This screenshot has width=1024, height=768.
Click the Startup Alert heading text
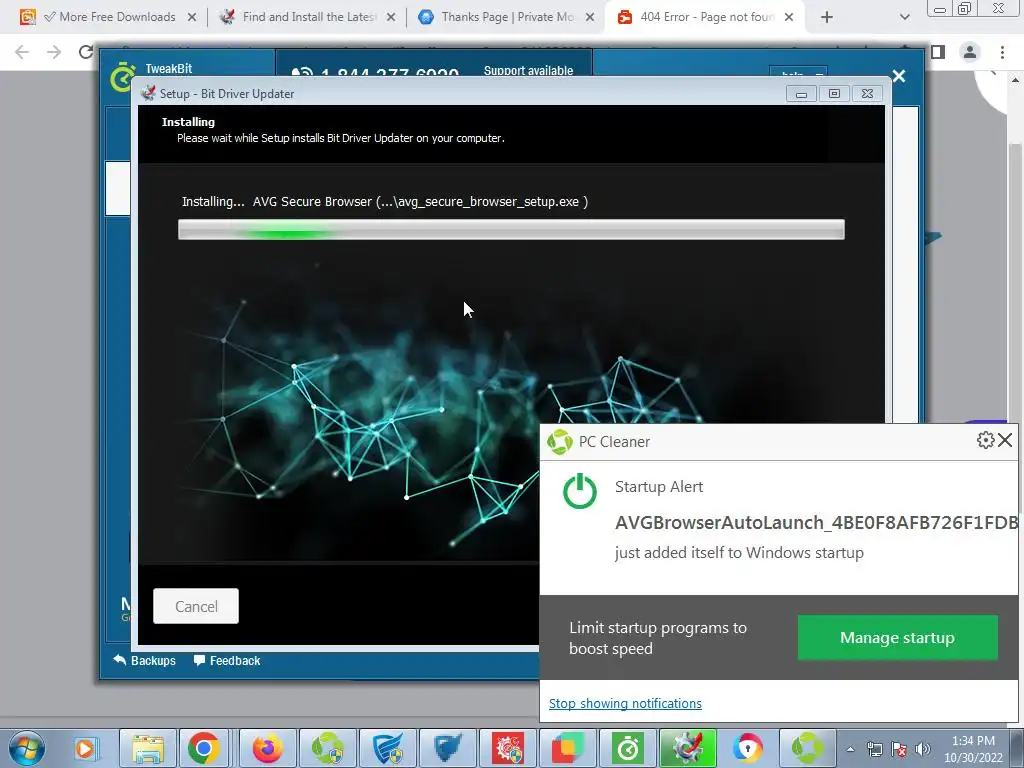click(x=659, y=487)
